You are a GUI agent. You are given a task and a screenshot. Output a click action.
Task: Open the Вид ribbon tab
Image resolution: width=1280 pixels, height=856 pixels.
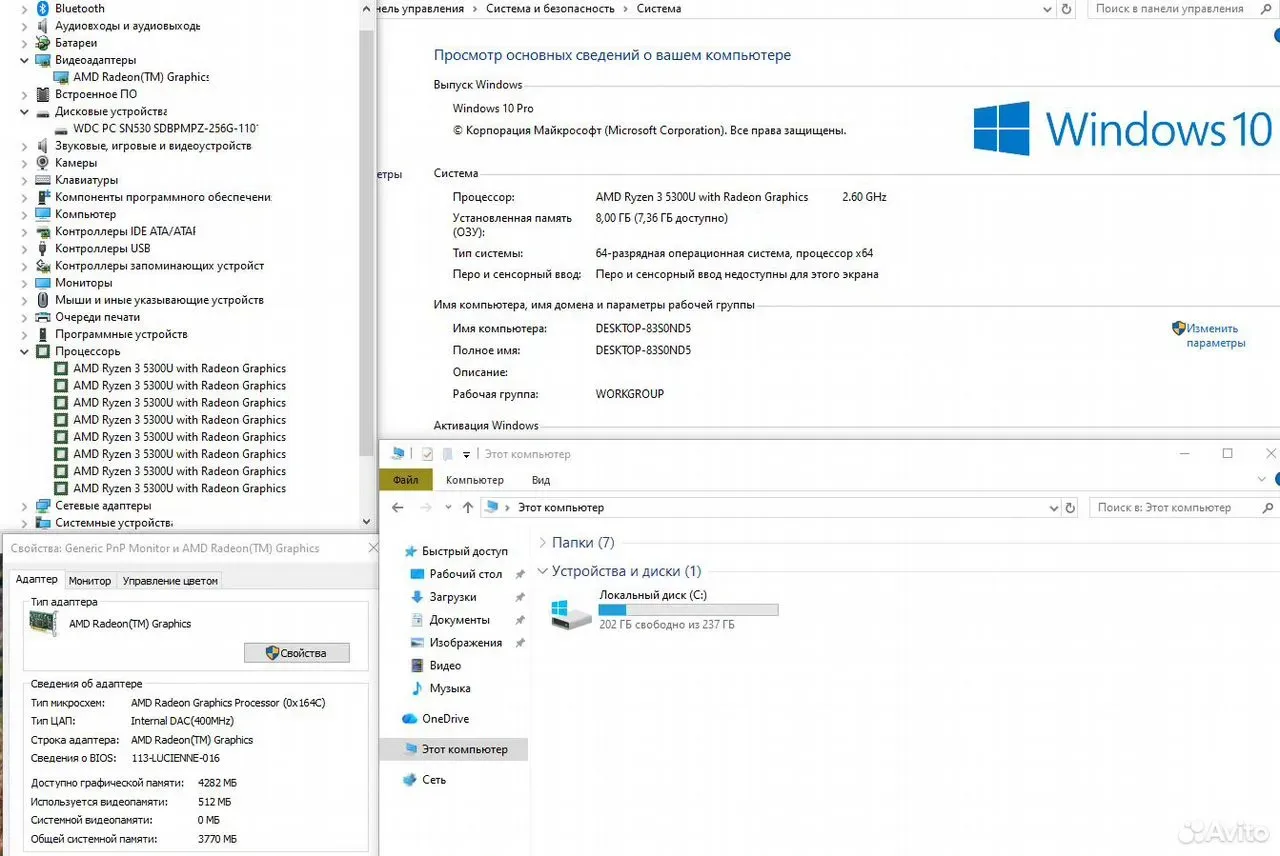coord(541,480)
